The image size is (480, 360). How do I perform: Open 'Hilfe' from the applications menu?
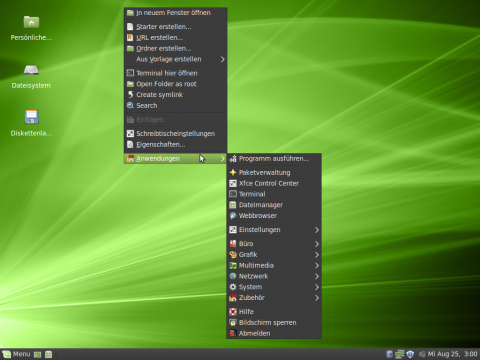point(274,312)
